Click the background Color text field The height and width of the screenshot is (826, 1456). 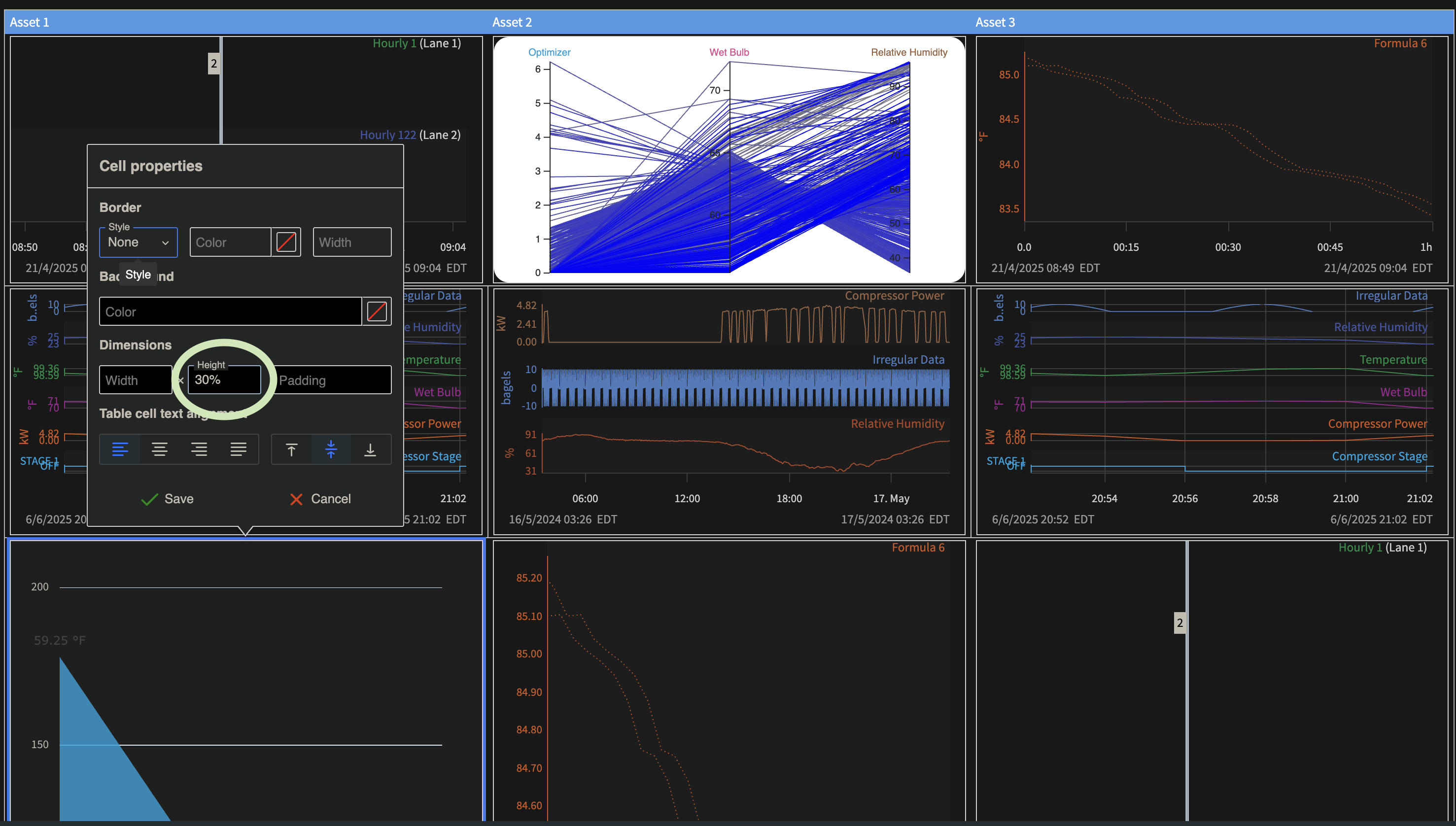click(x=230, y=311)
